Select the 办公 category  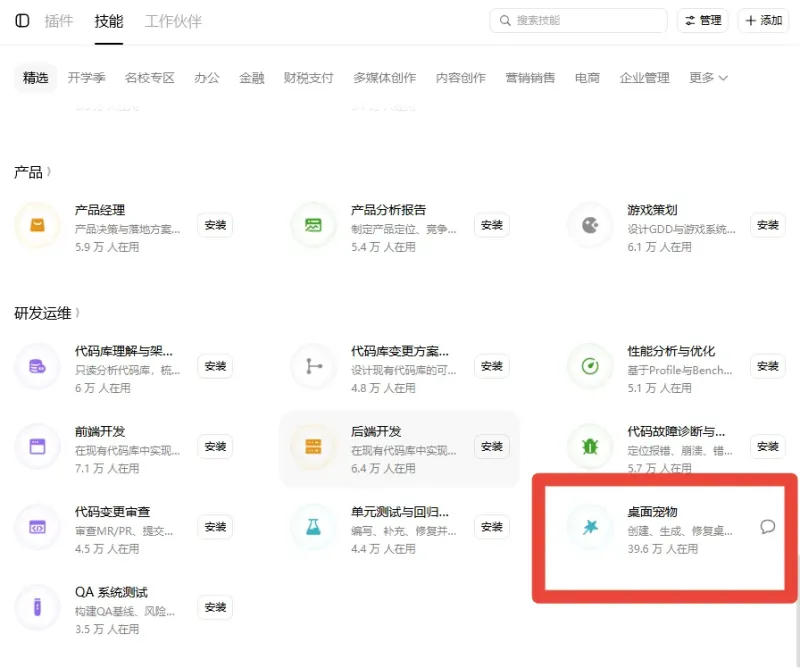click(x=207, y=78)
